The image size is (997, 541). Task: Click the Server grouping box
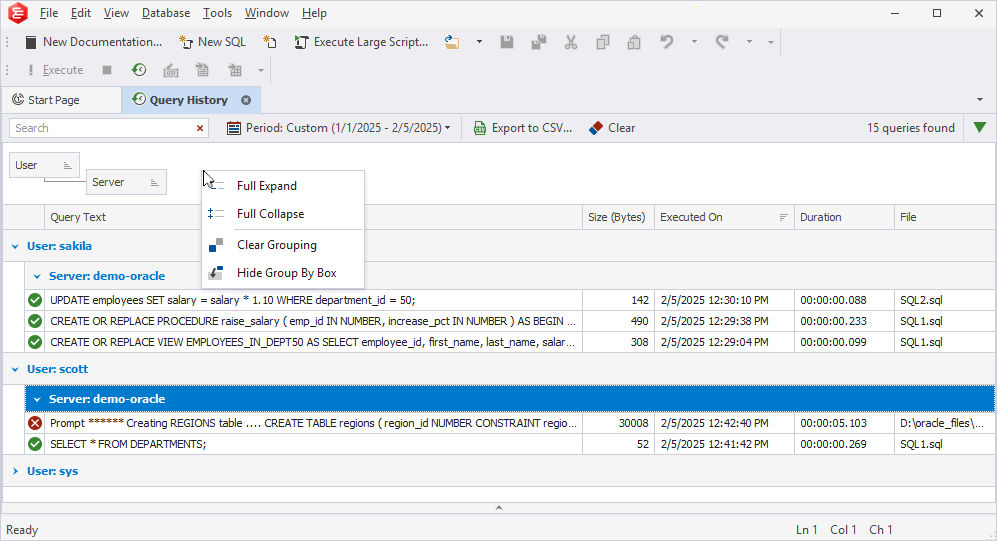tap(126, 182)
